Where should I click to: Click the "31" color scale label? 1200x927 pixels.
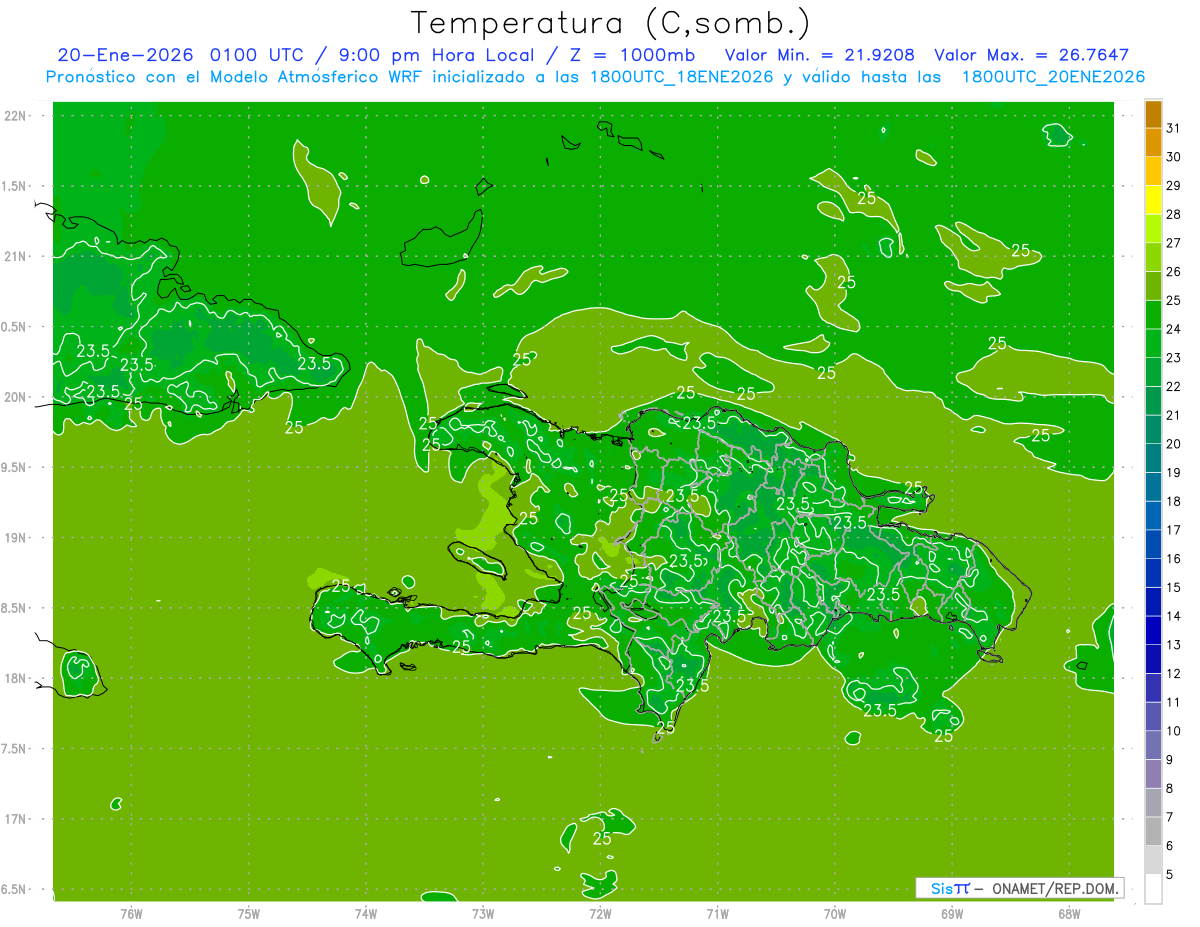1174,127
